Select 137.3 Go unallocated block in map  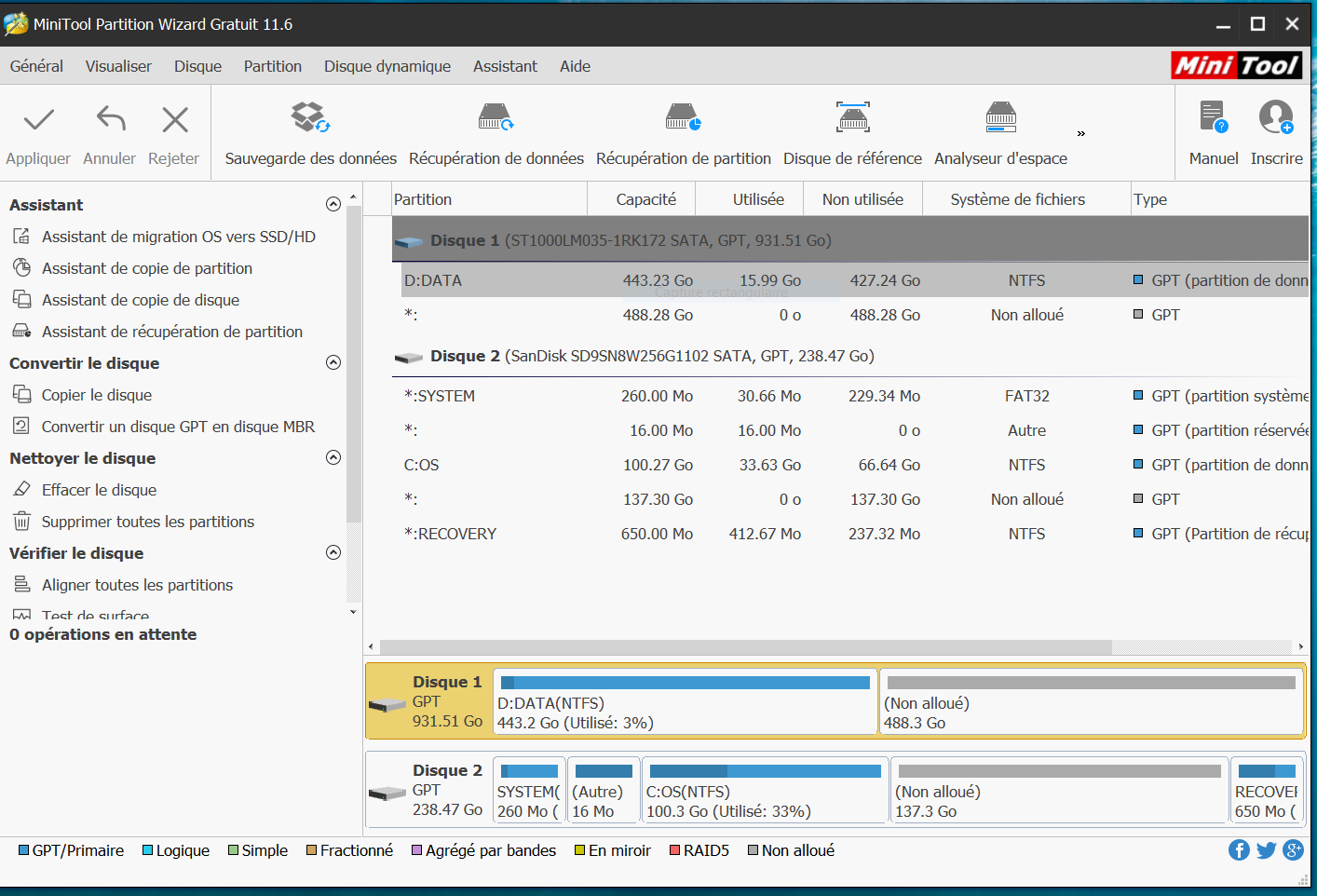[1059, 790]
